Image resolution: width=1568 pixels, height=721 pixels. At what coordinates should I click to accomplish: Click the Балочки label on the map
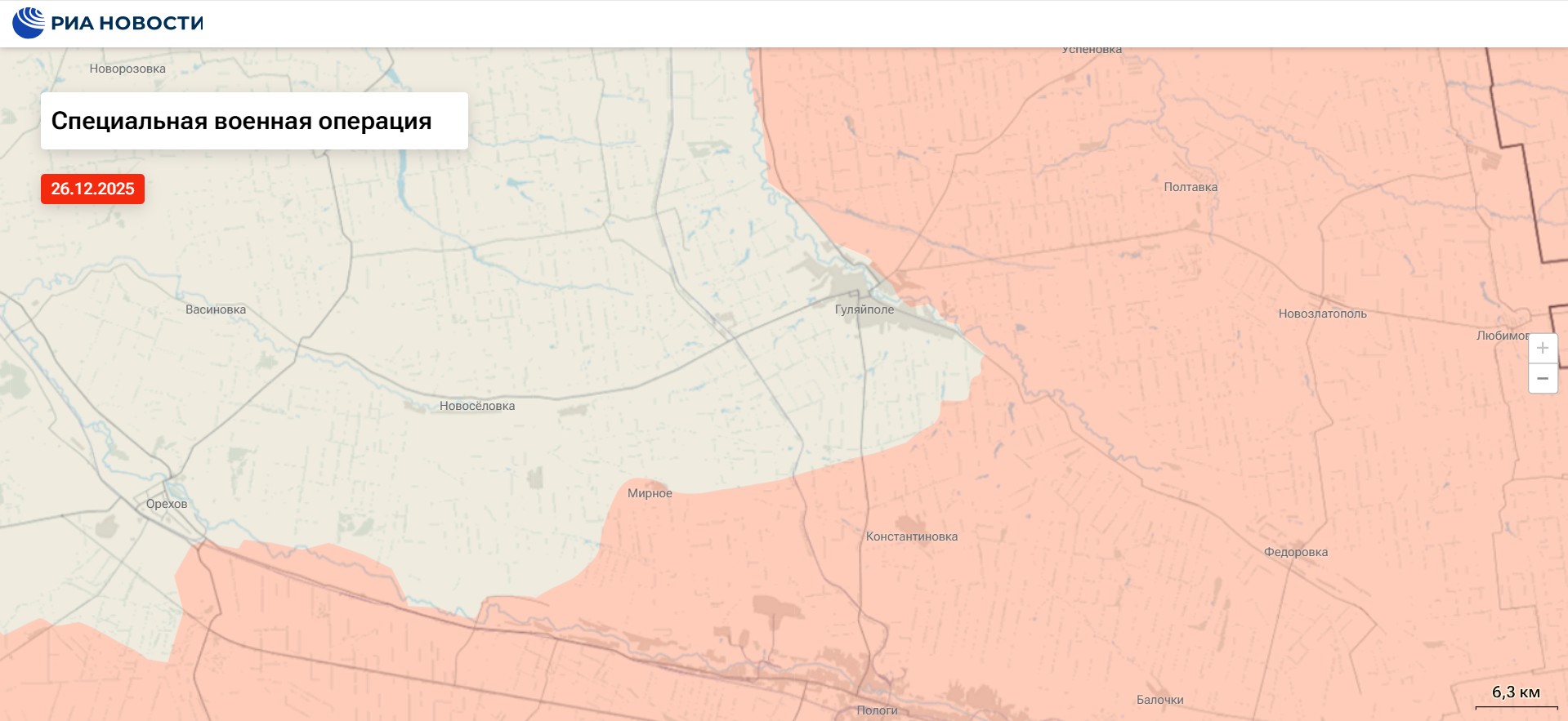click(1159, 700)
